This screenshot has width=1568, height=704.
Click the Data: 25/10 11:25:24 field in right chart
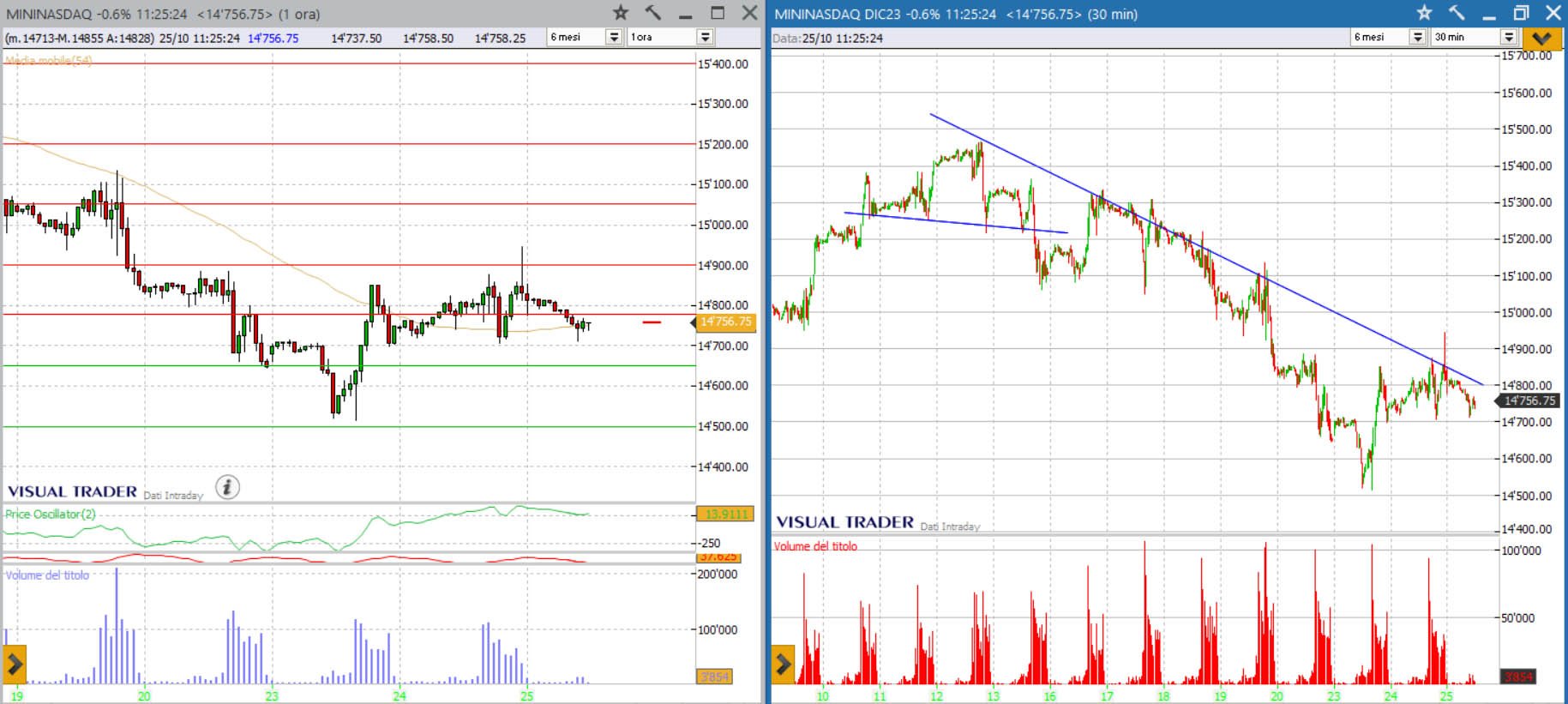coord(828,38)
